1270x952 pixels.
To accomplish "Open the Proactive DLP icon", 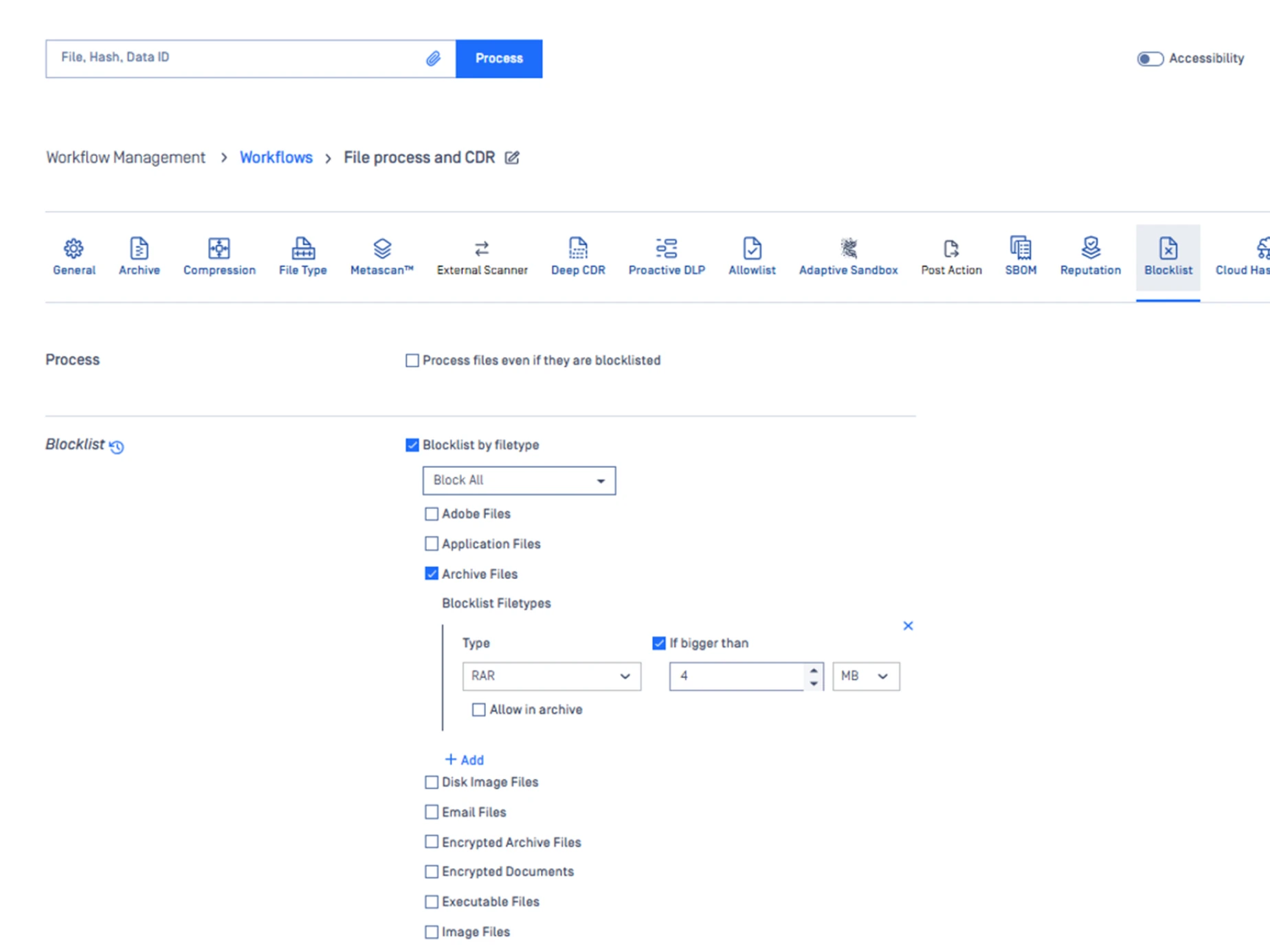I will tap(666, 248).
